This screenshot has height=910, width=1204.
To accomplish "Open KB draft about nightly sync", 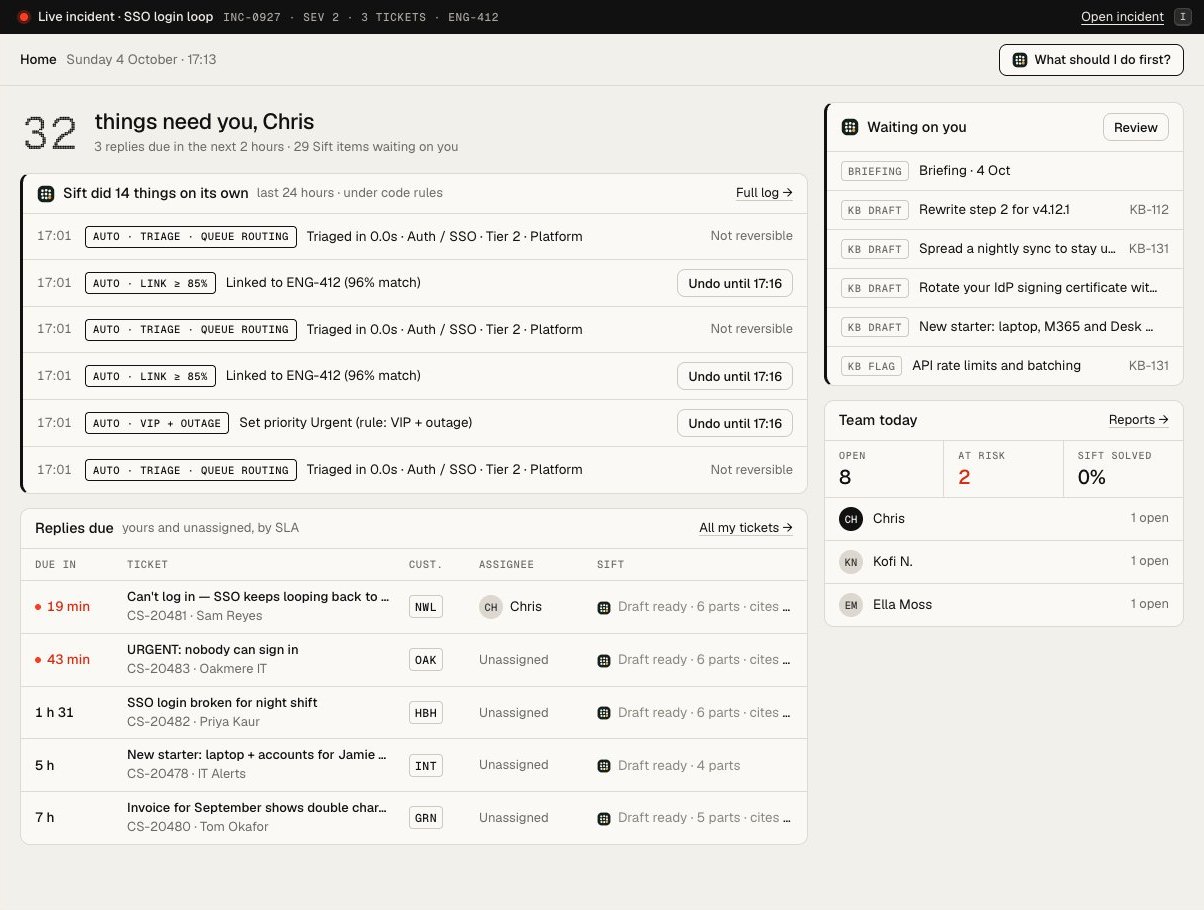I will [1004, 248].
